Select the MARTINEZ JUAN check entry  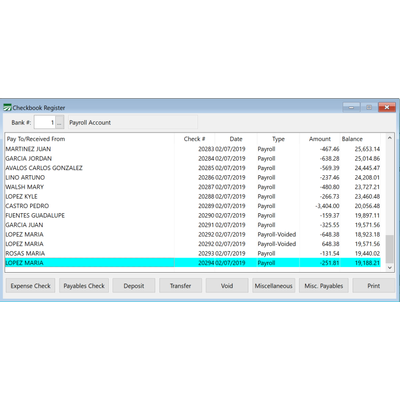coord(193,149)
